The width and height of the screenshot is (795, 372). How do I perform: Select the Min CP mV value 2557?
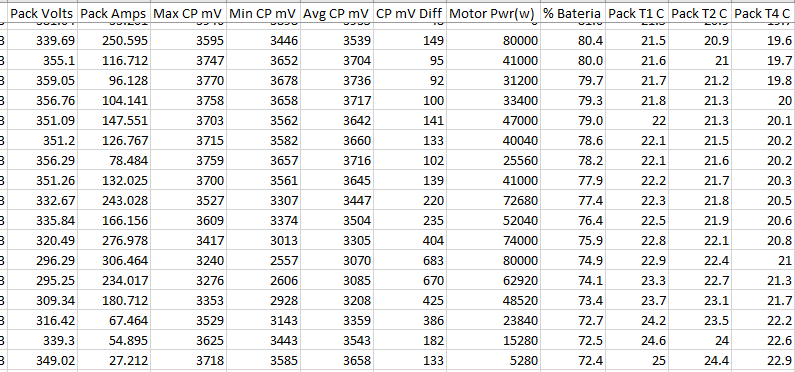pos(263,261)
